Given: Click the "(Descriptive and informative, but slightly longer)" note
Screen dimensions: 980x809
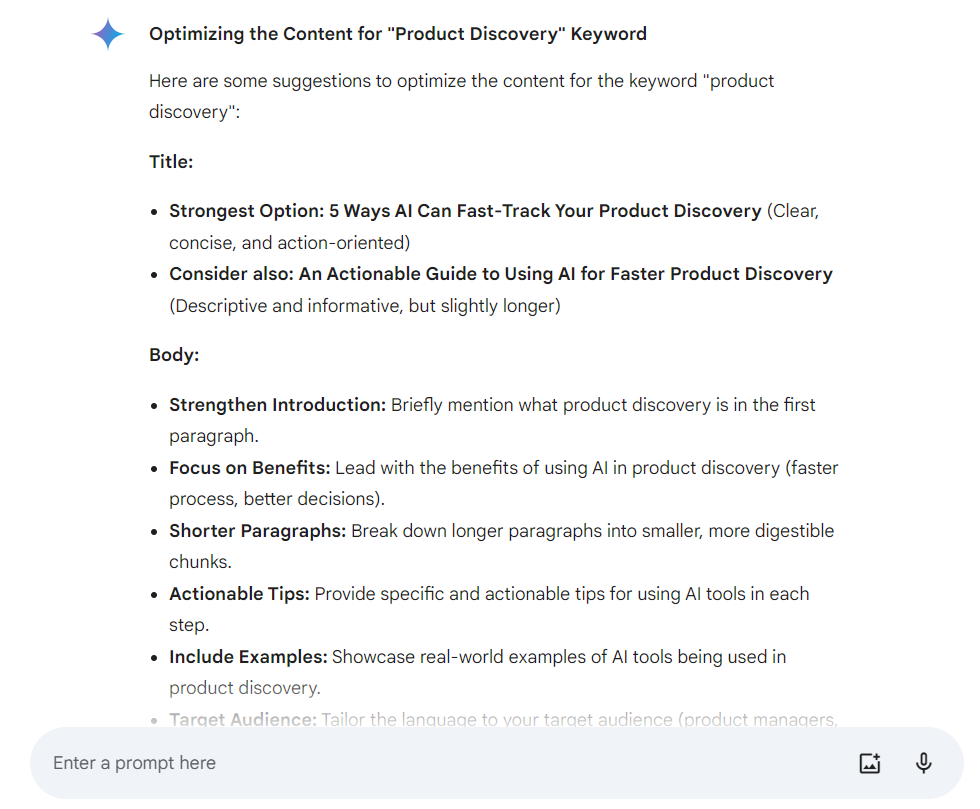Looking at the screenshot, I should (x=365, y=306).
